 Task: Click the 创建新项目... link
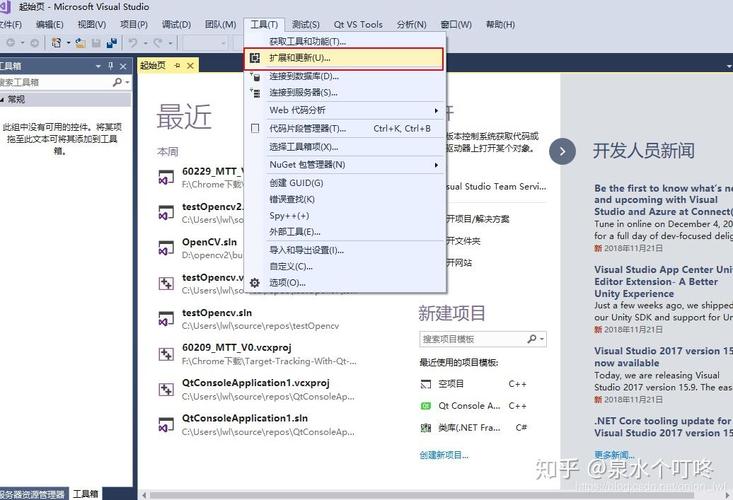[x=444, y=455]
